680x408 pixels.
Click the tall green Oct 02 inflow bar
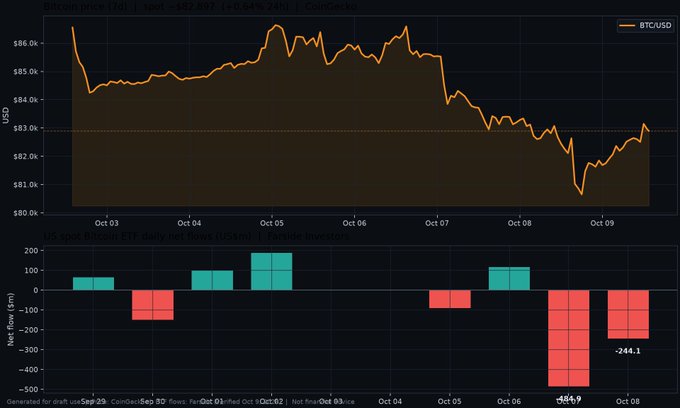[x=271, y=271]
